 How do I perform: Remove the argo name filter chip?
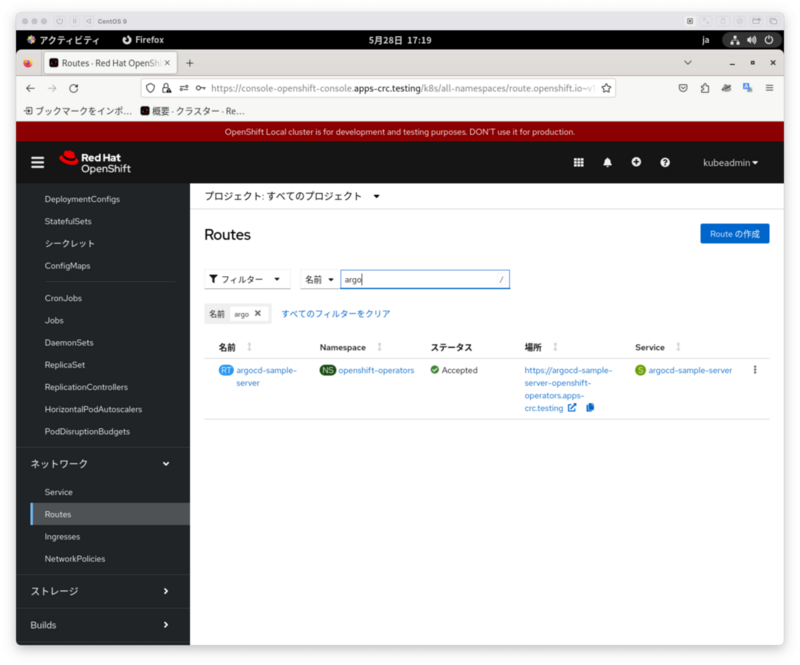click(258, 313)
